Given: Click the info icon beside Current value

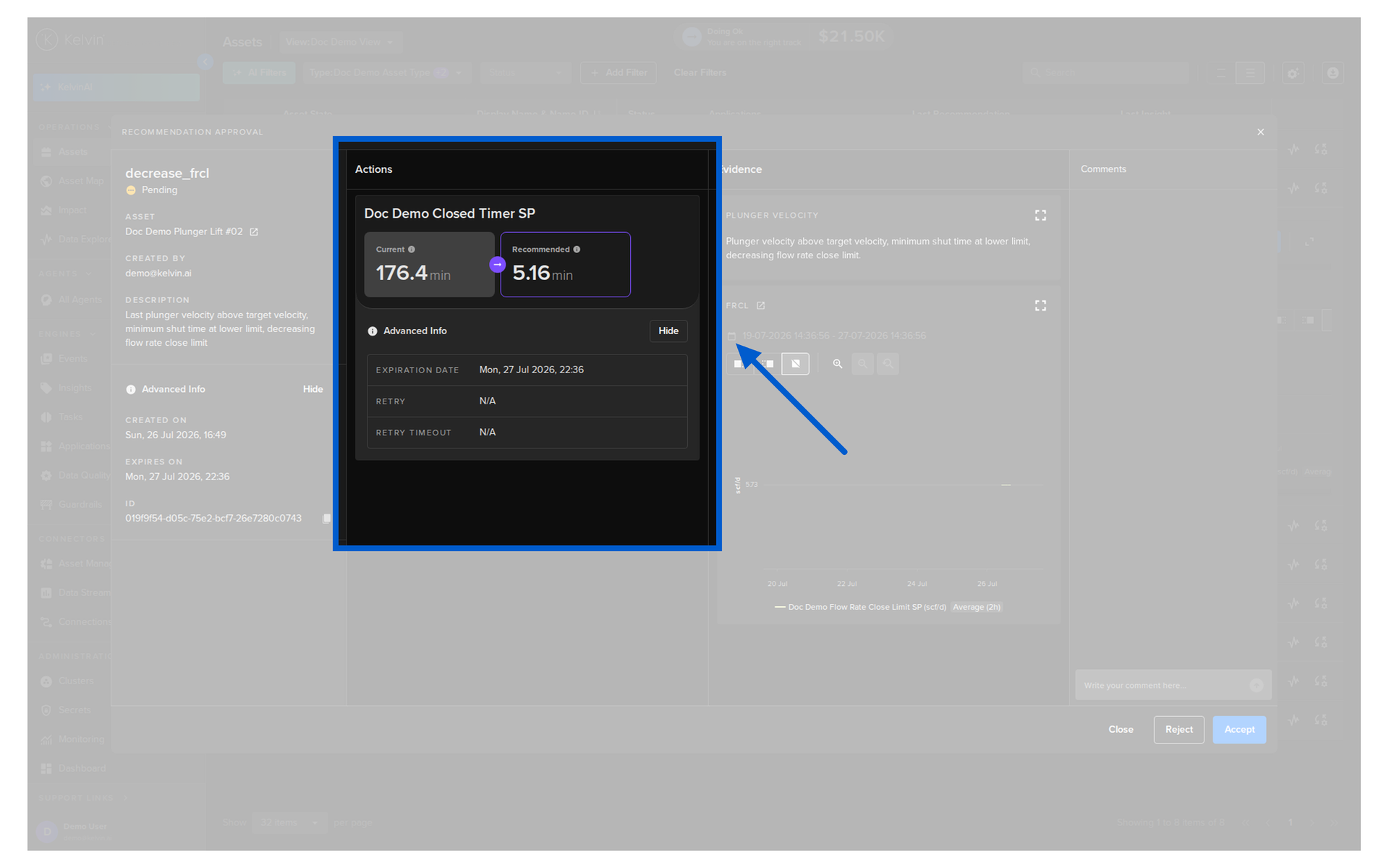Looking at the screenshot, I should pos(412,250).
